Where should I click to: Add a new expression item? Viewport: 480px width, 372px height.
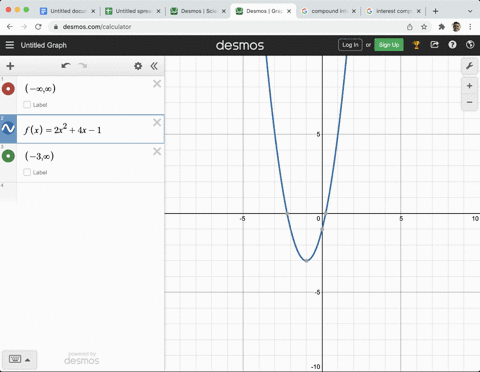tap(10, 66)
